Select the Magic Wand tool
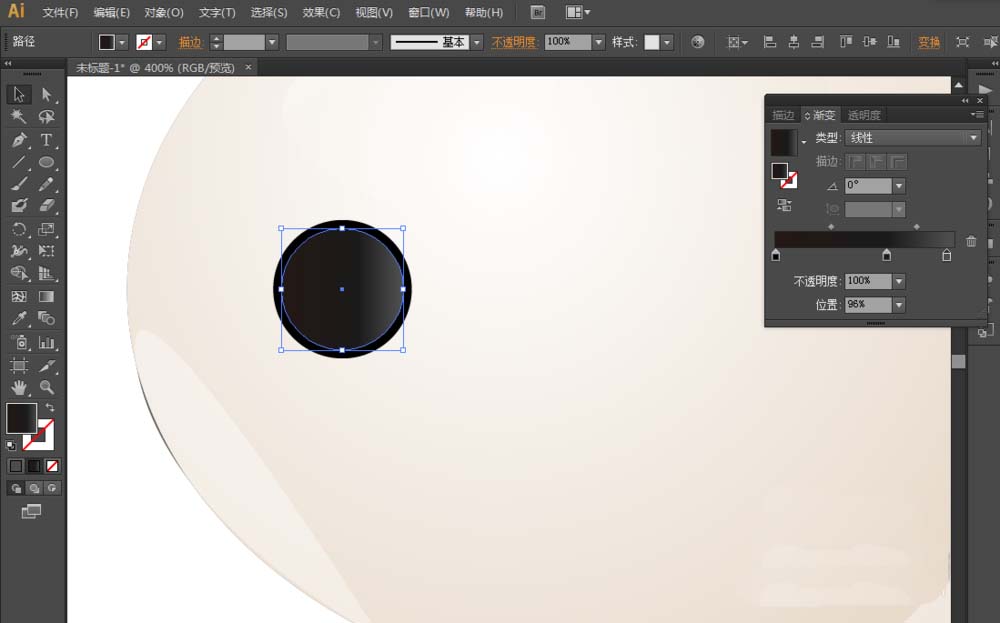 tap(18, 117)
